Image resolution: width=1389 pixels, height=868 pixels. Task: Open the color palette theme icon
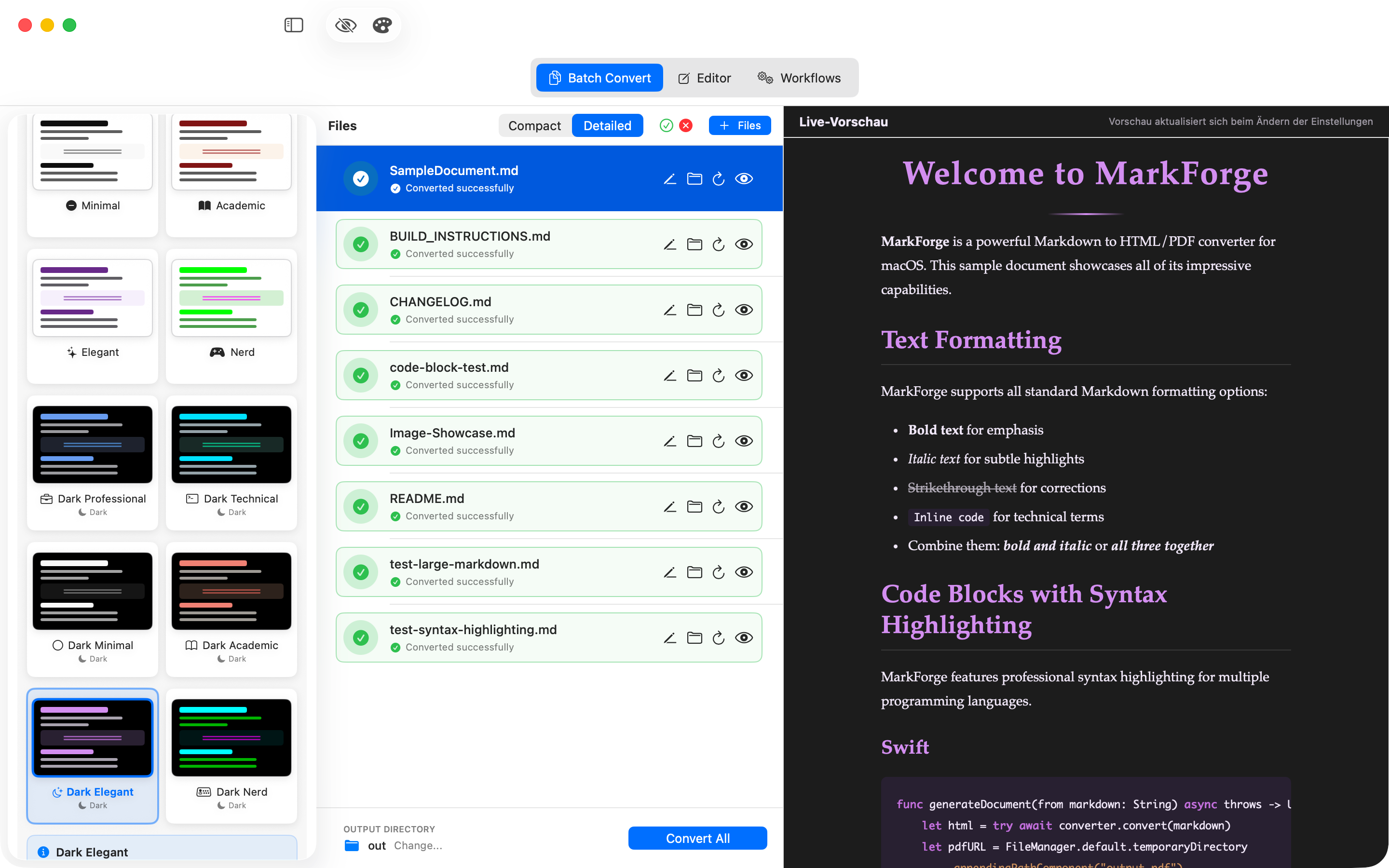[x=382, y=25]
